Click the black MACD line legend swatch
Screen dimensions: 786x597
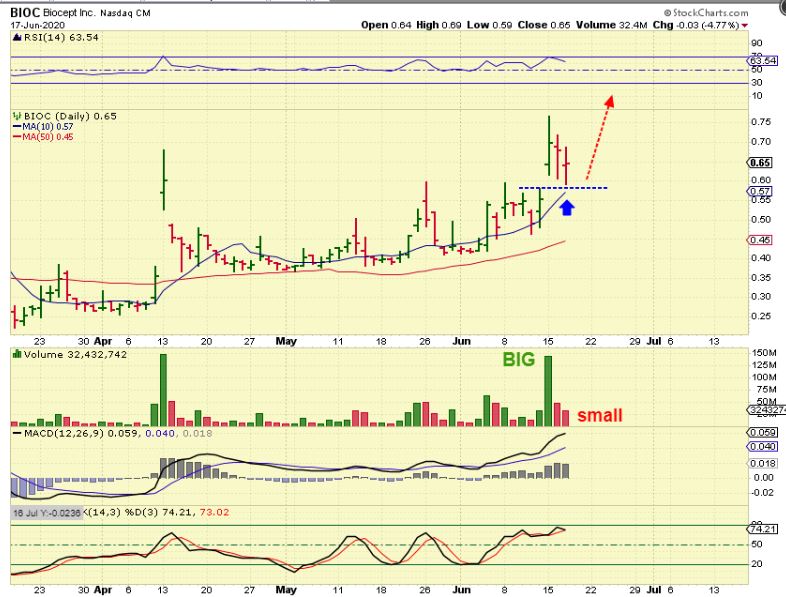(x=17, y=433)
